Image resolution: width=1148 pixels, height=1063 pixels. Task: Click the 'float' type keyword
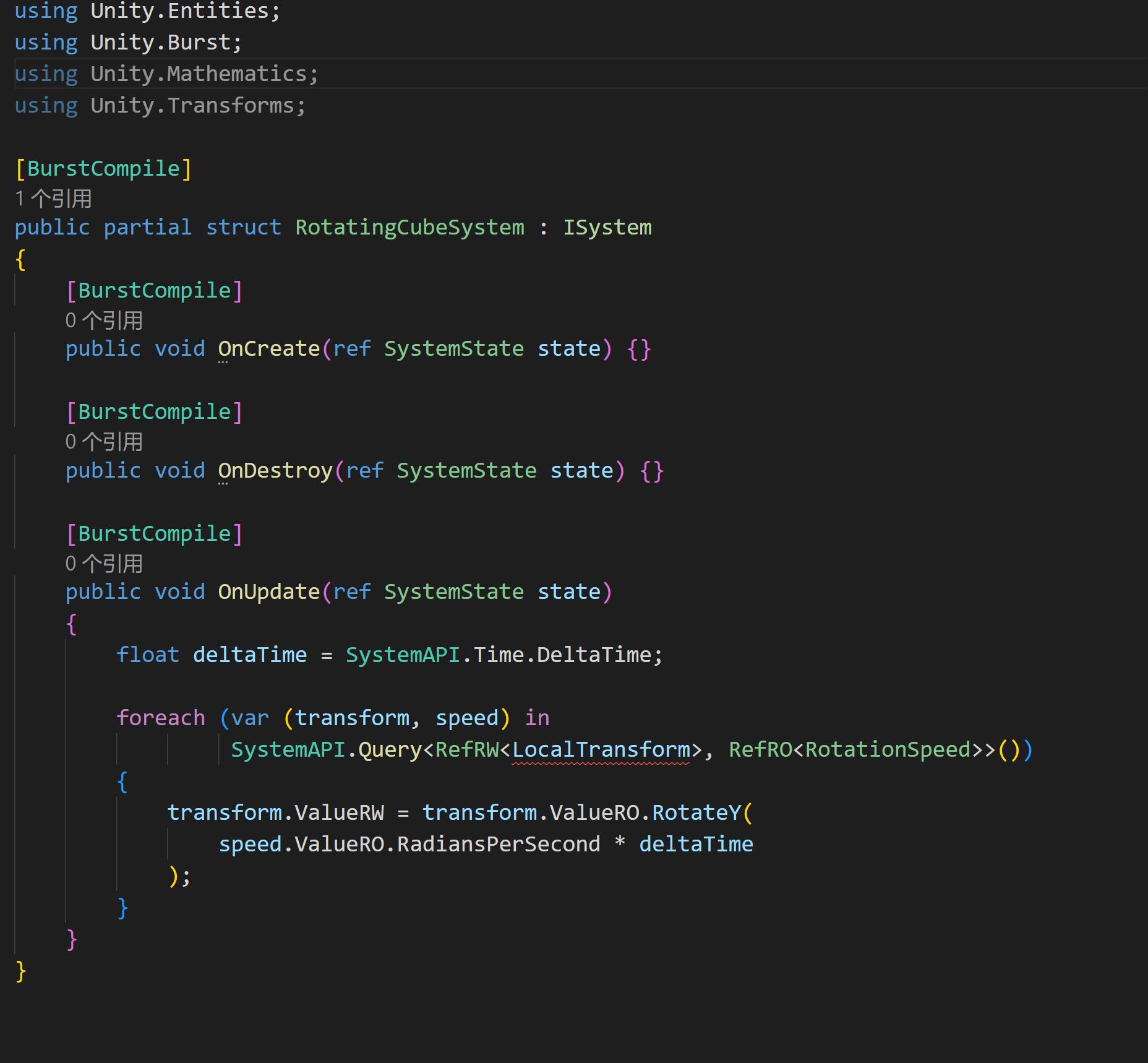(x=148, y=655)
